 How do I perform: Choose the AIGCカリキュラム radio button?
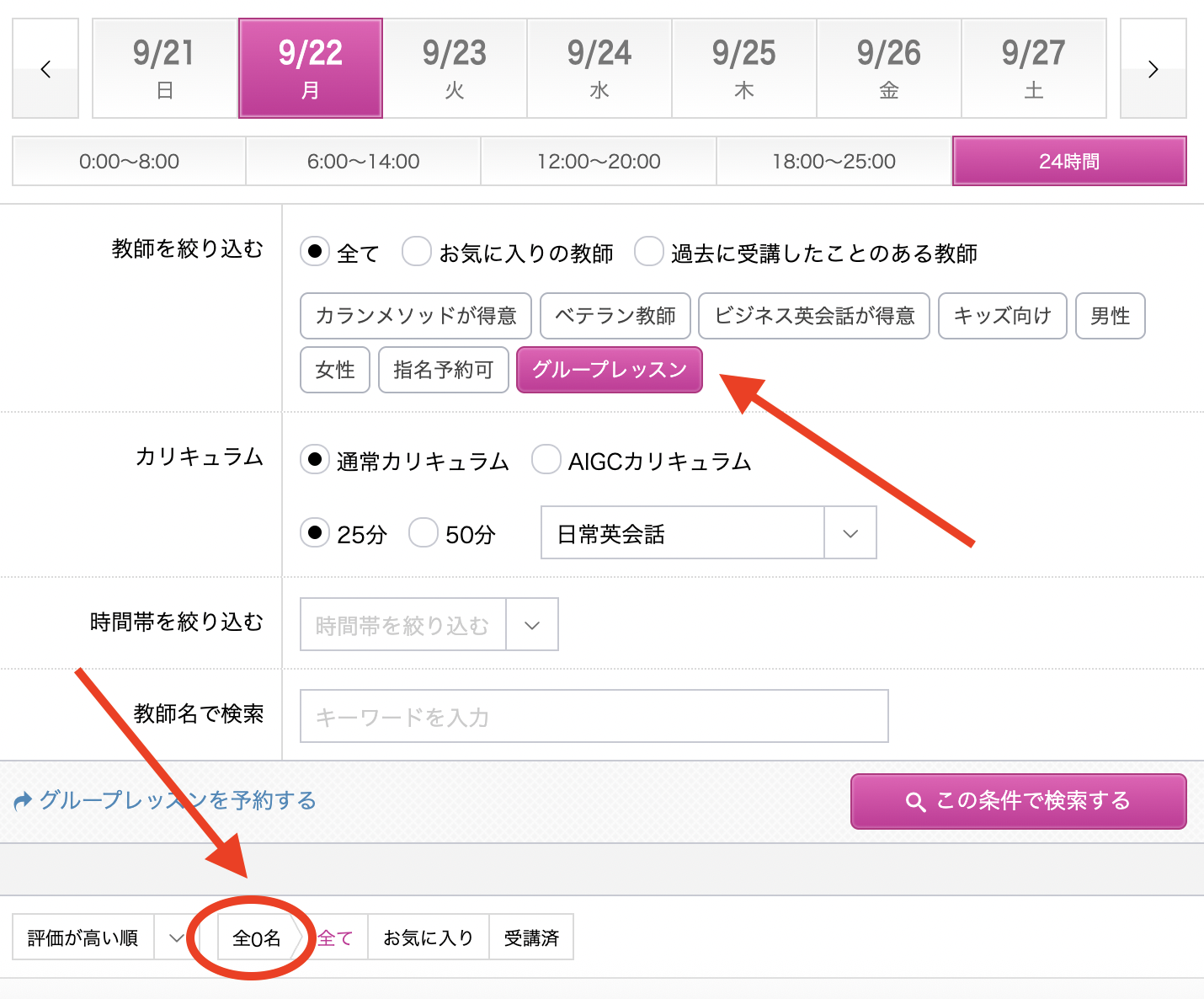[546, 460]
